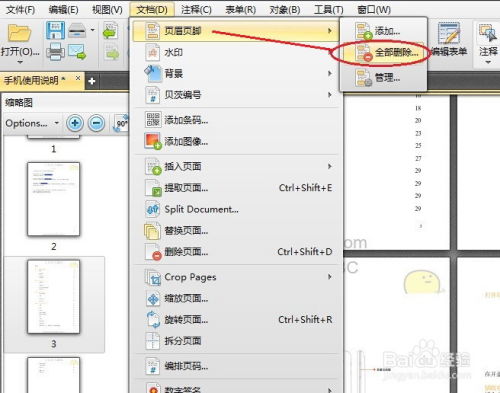
Task: Expand the 注释 dropdown arrow
Action: coord(488,62)
